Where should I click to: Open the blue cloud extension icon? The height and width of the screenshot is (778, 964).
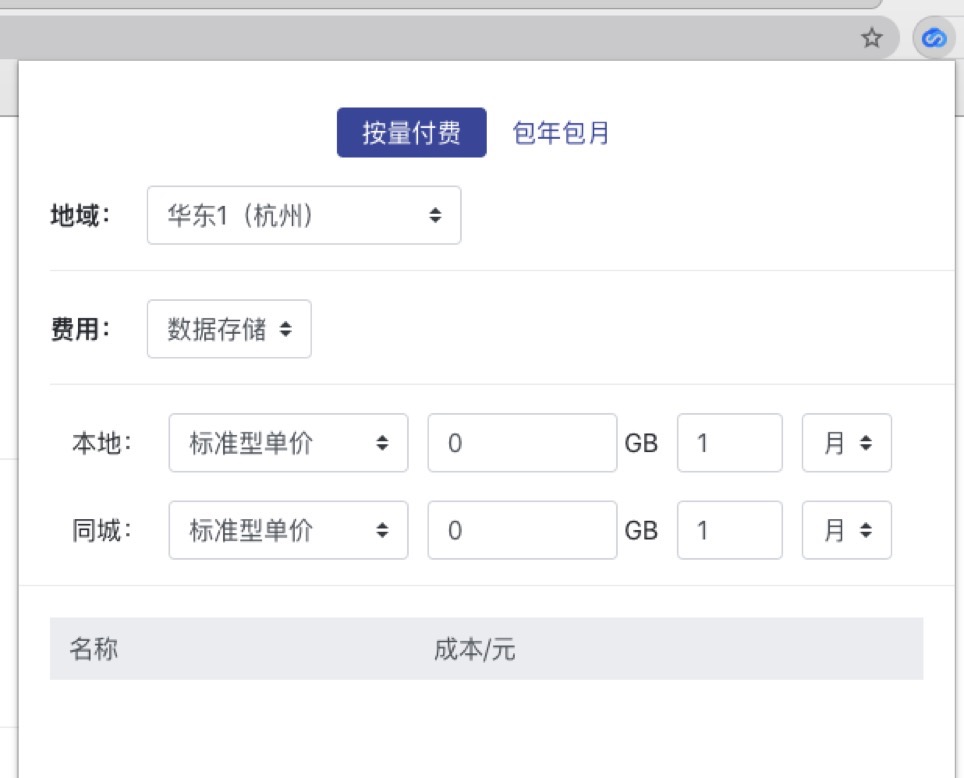pyautogui.click(x=934, y=39)
